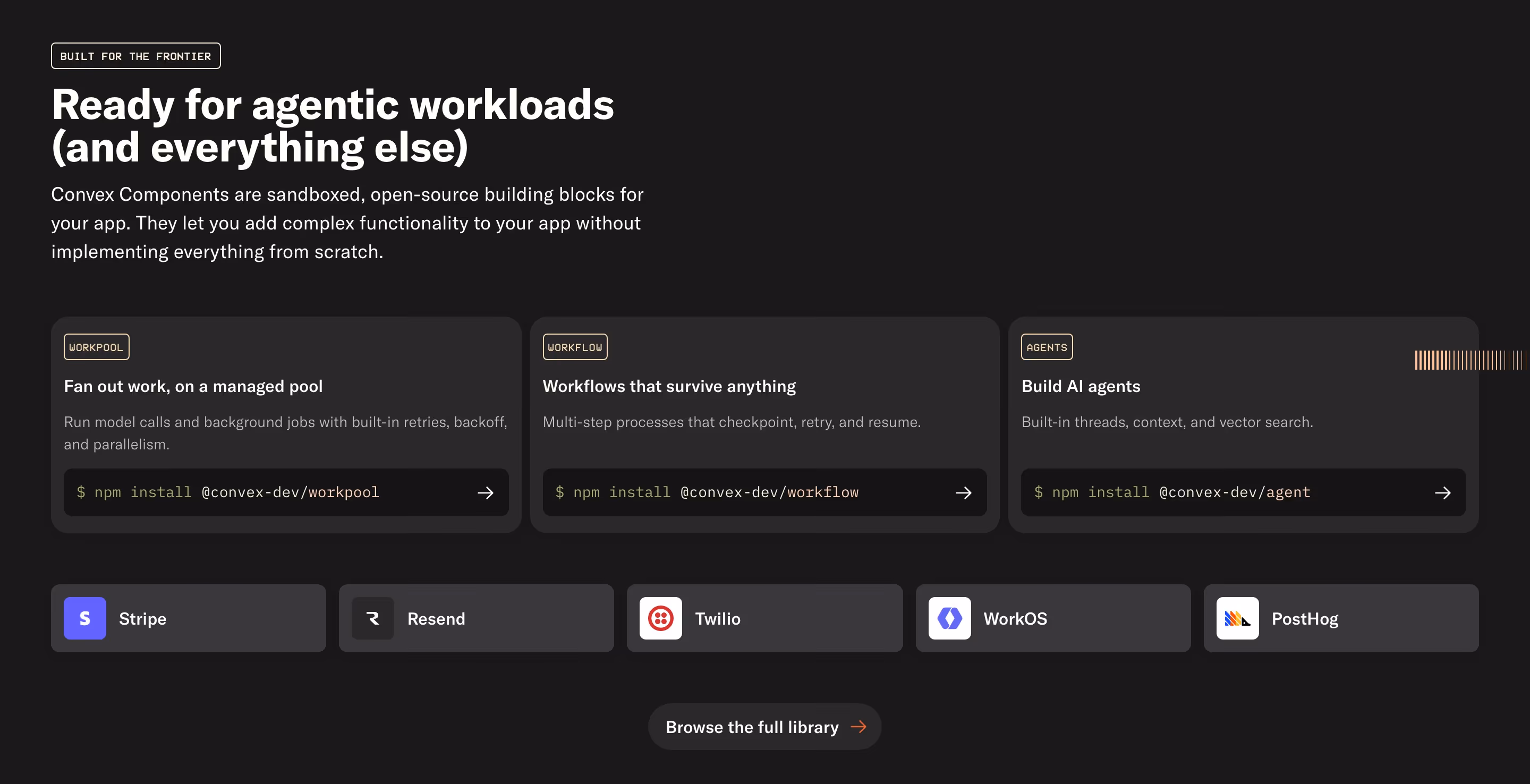Open the Twilio component label
Image resolution: width=1530 pixels, height=784 pixels.
tap(718, 619)
